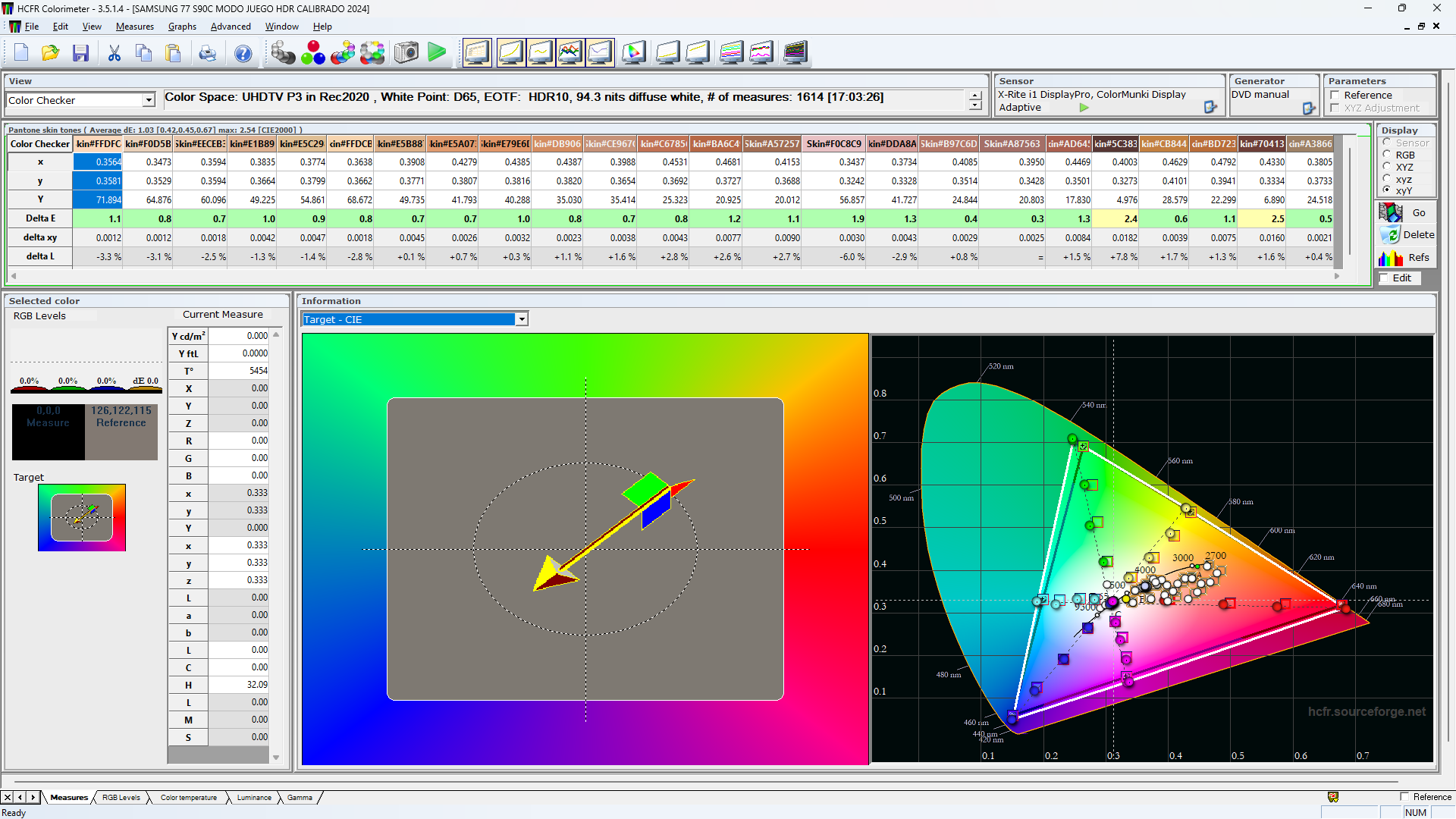Select the RGB display radio button
This screenshot has height=819, width=1456.
tap(1387, 155)
